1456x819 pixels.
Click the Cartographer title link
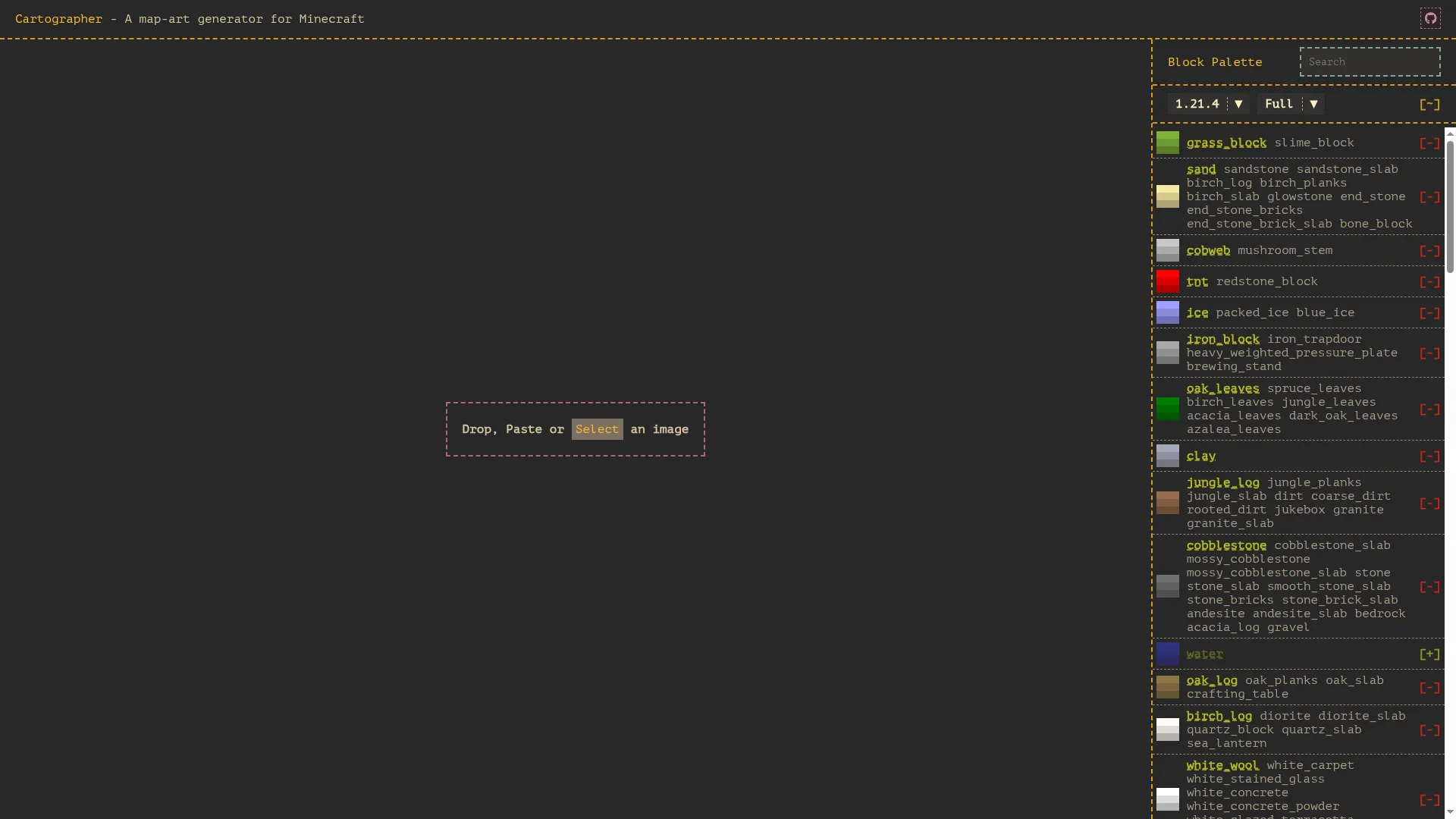click(58, 19)
